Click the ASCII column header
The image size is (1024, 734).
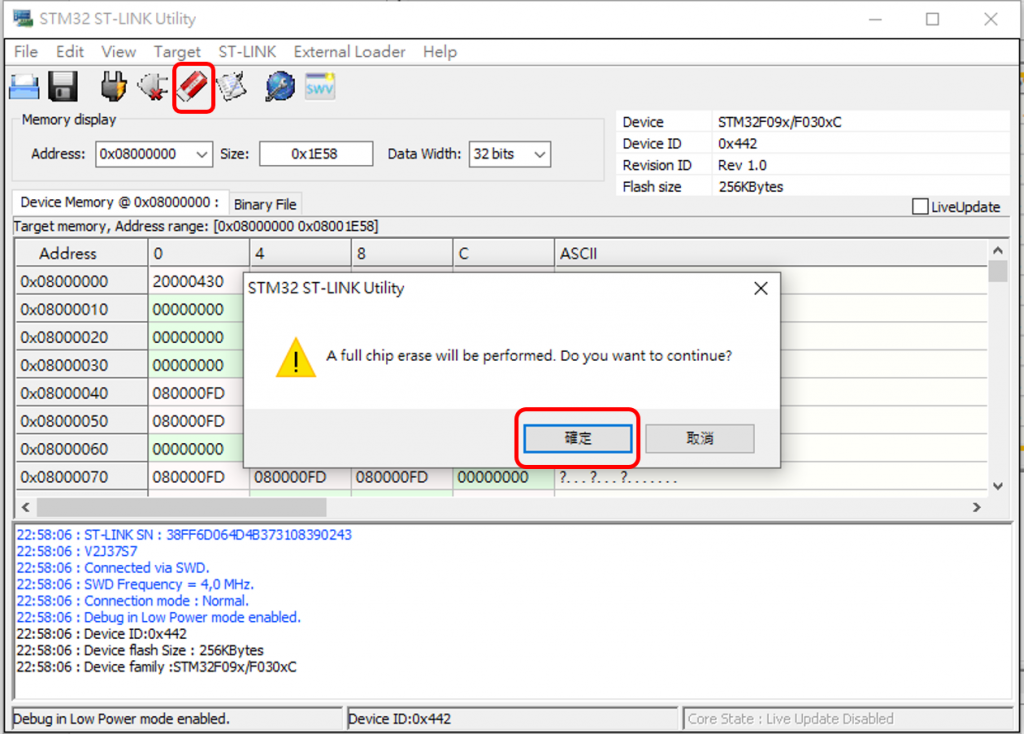click(x=771, y=253)
